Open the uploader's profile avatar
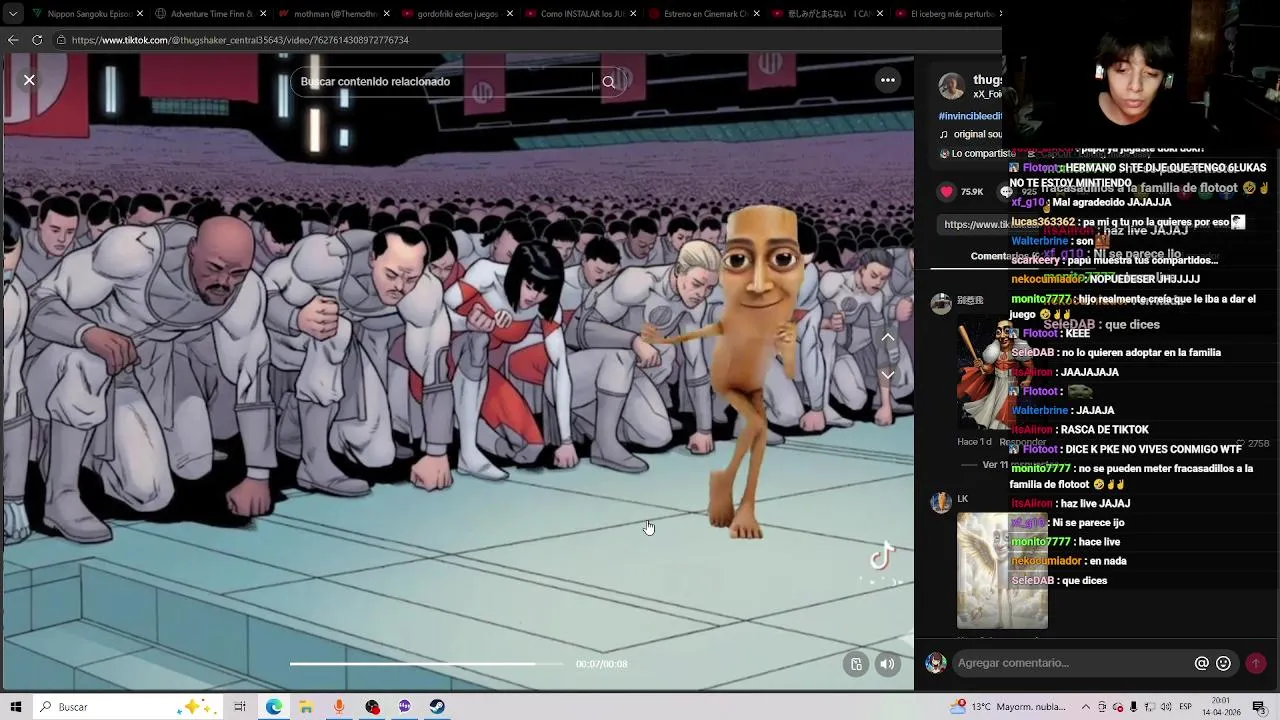 [x=952, y=86]
